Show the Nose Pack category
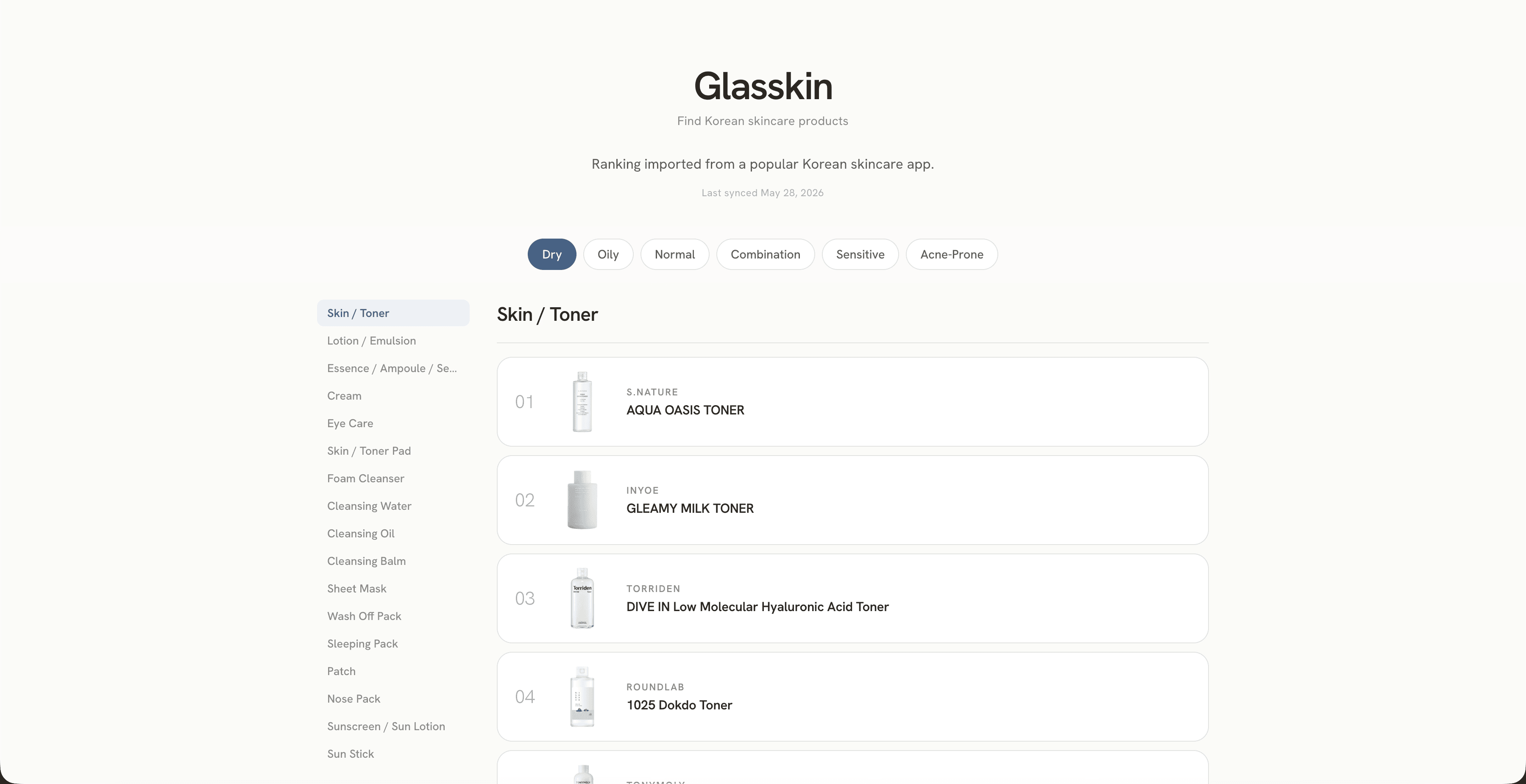Screen dimensions: 1526x784 [393, 698]
